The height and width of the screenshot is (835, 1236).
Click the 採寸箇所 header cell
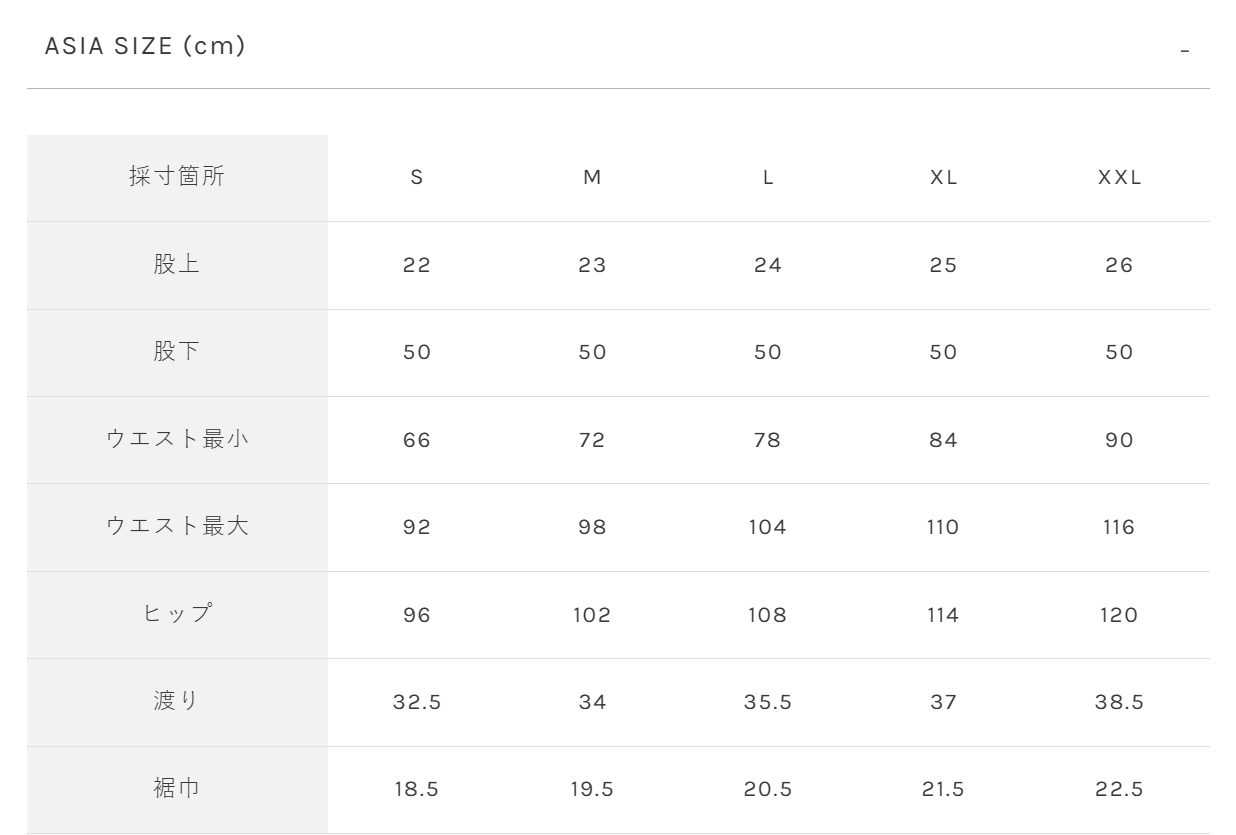[x=177, y=178]
